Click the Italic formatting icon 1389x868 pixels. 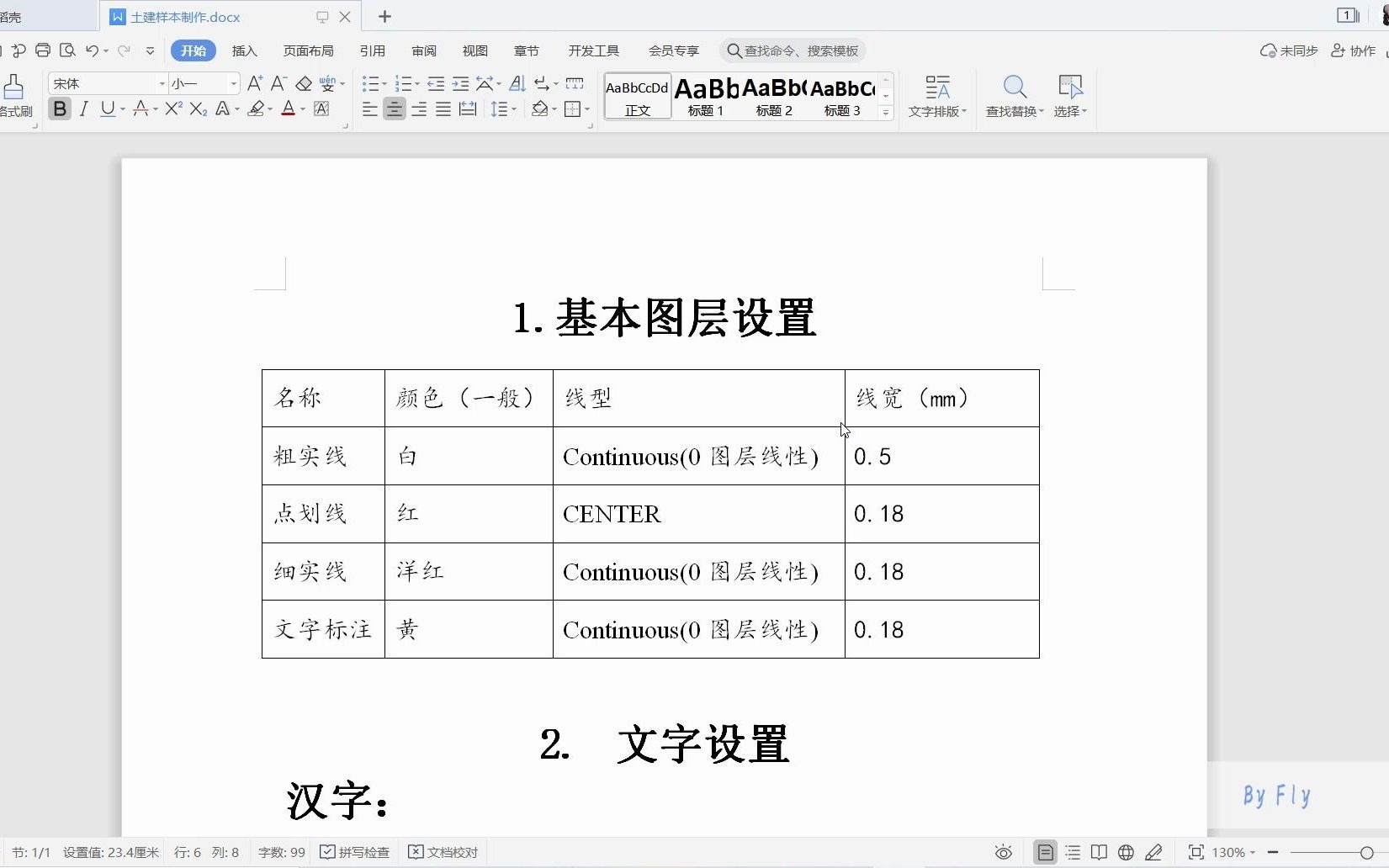pyautogui.click(x=83, y=108)
